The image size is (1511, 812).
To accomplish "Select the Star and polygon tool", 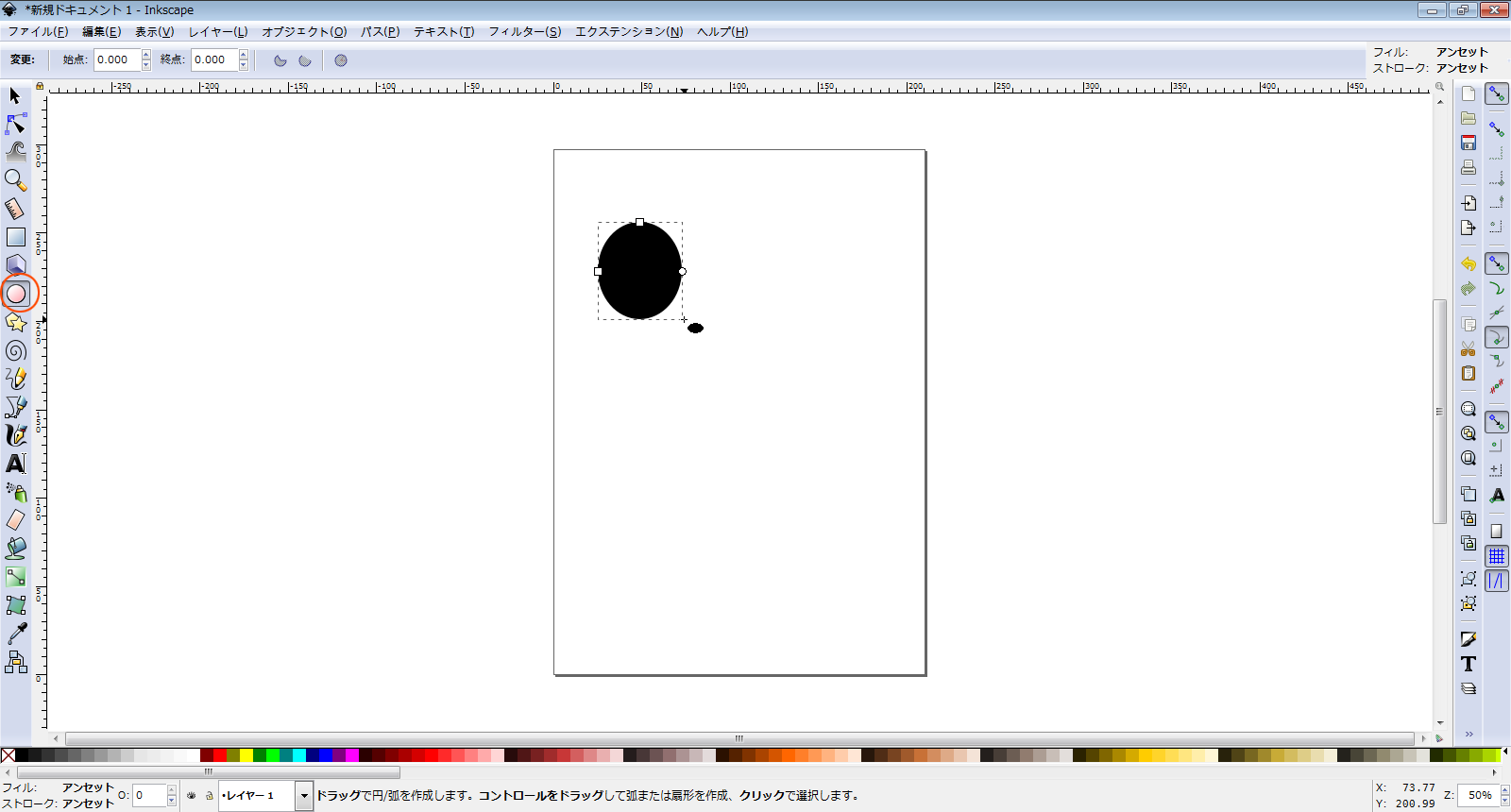I will [16, 323].
